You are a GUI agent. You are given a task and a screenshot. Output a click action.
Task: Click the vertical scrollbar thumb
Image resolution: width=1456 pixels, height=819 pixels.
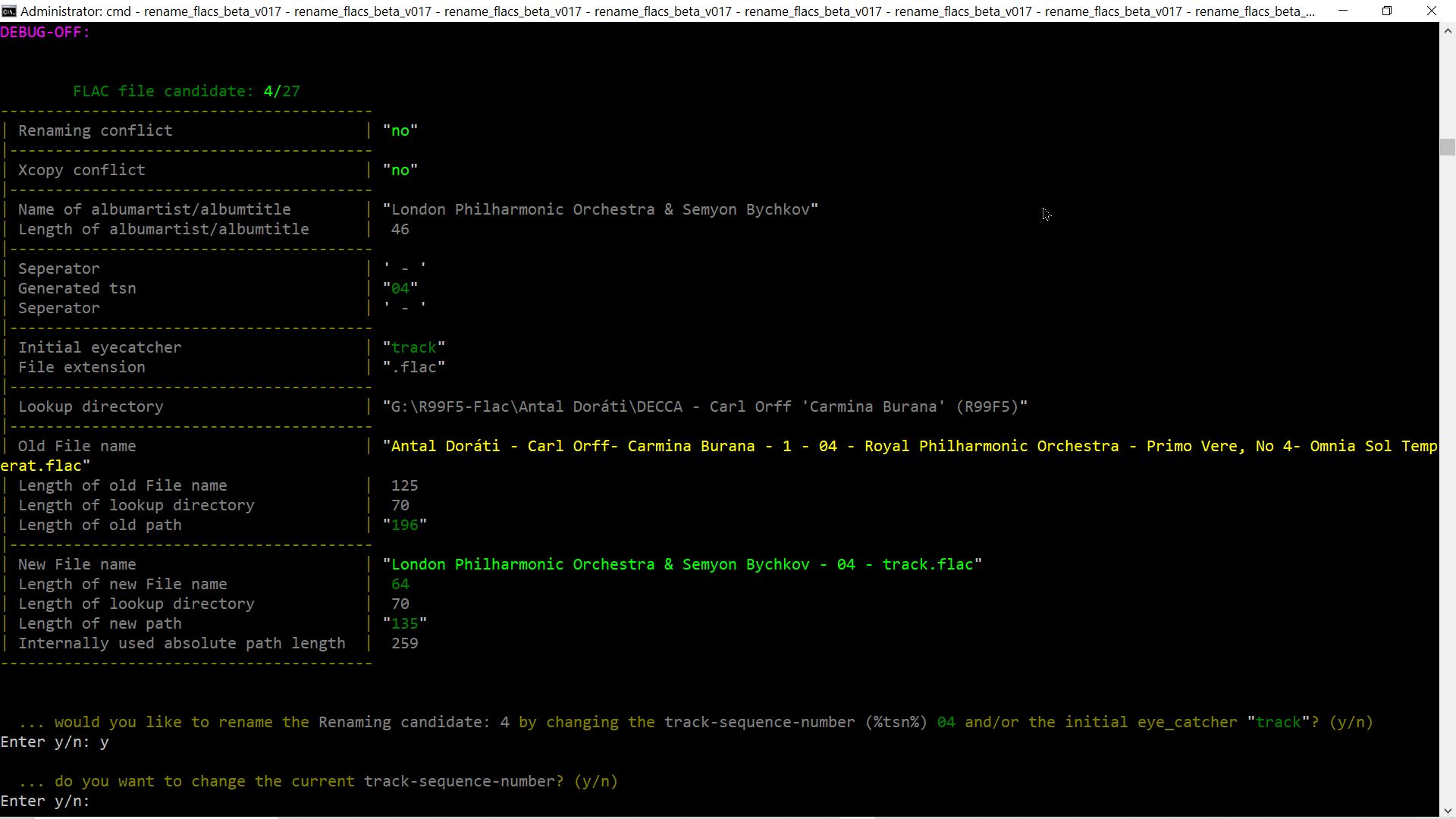point(1447,147)
